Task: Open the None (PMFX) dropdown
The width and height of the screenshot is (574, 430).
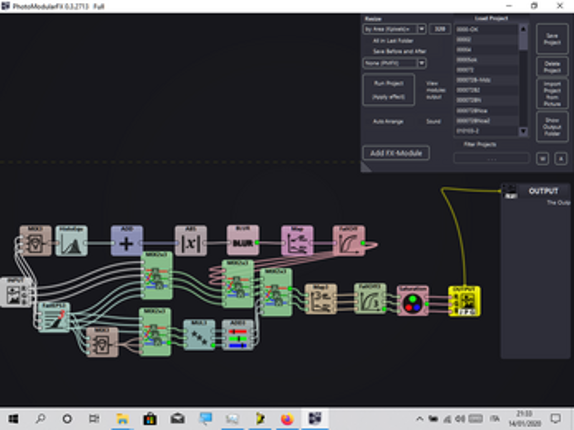Action: point(394,63)
